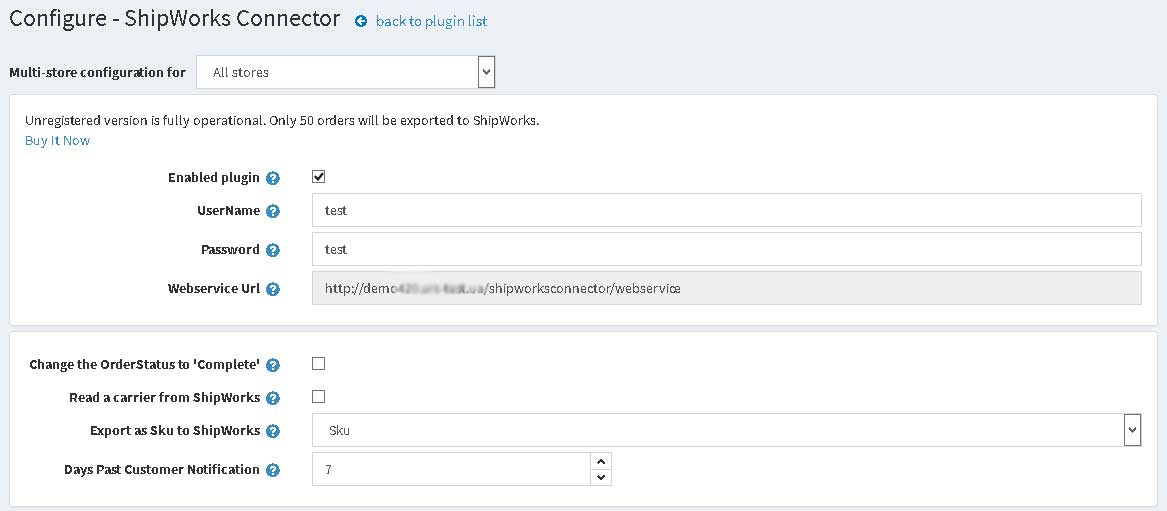
Task: Decrease Days Past Customer Notification value
Action: [x=601, y=478]
